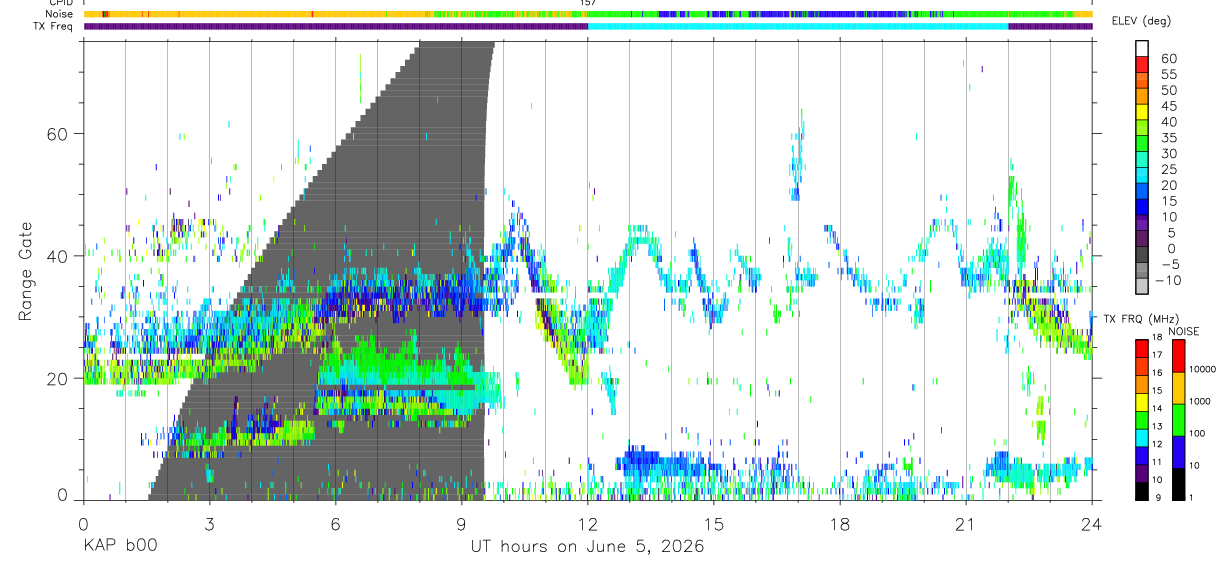Click the 'UT hours on June 5, 2026' axis title
1228x567 pixels.
coord(587,546)
